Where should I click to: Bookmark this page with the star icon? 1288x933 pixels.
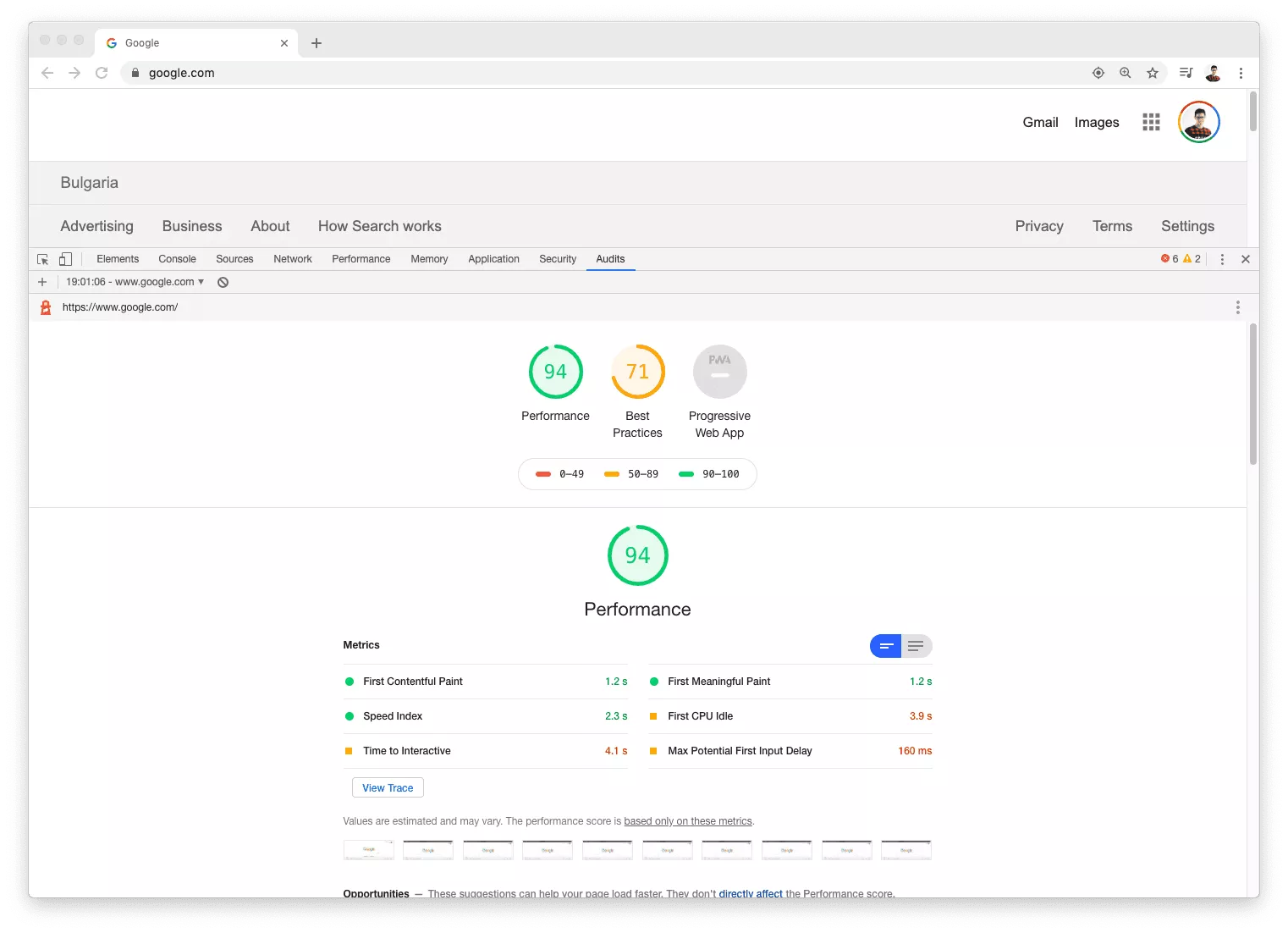(1153, 73)
